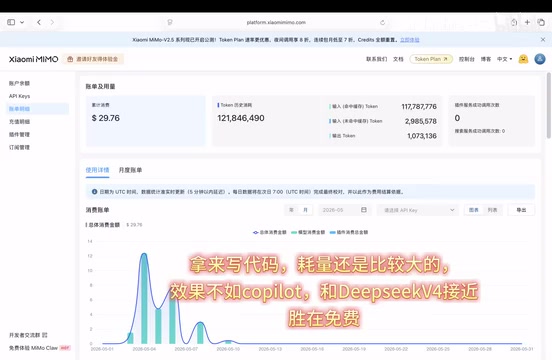Open 博客 in the top navigation
Image resolution: width=552 pixels, height=360 pixels.
[486, 59]
